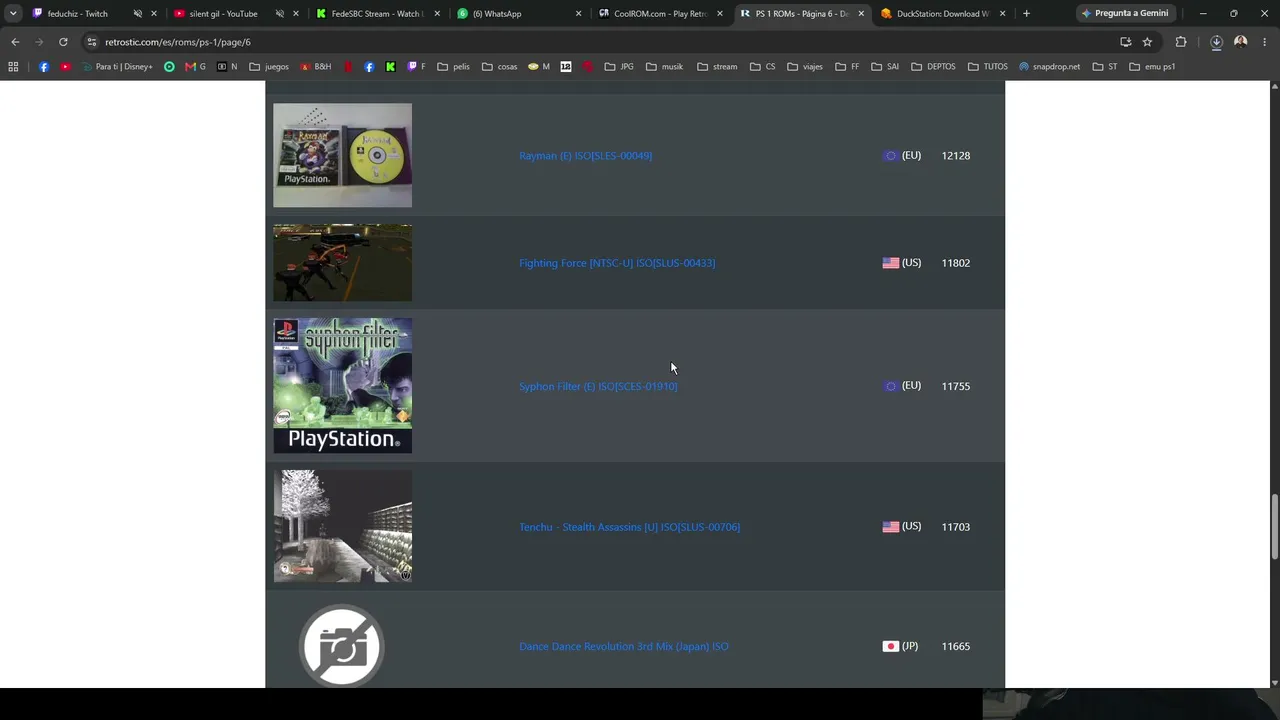1280x720 pixels.
Task: Open the TUTOS bookmarks folder
Action: tap(988, 67)
